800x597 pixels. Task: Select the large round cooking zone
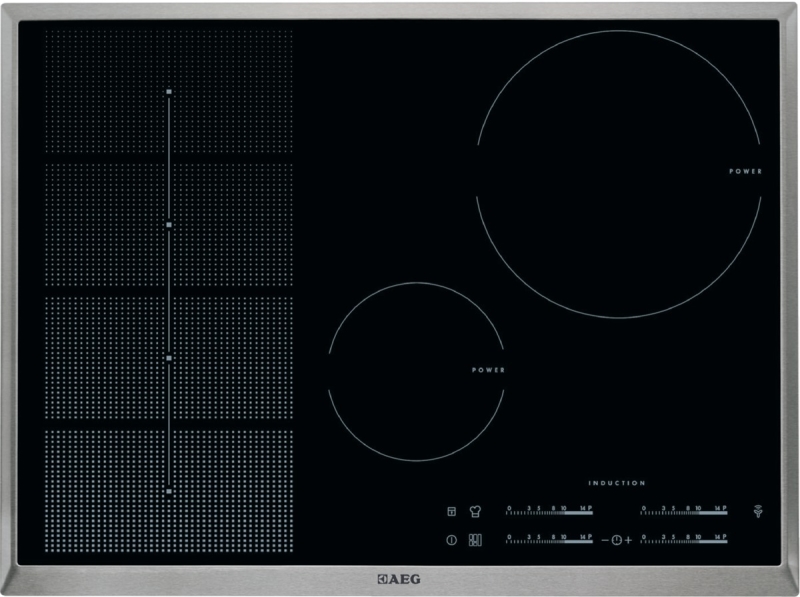tap(619, 174)
